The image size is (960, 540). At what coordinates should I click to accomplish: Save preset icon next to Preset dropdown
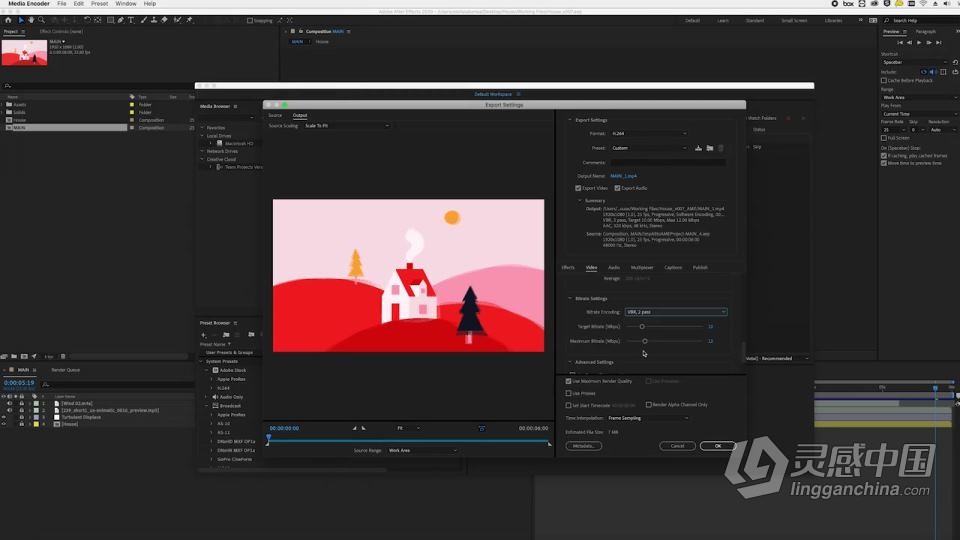click(x=698, y=148)
